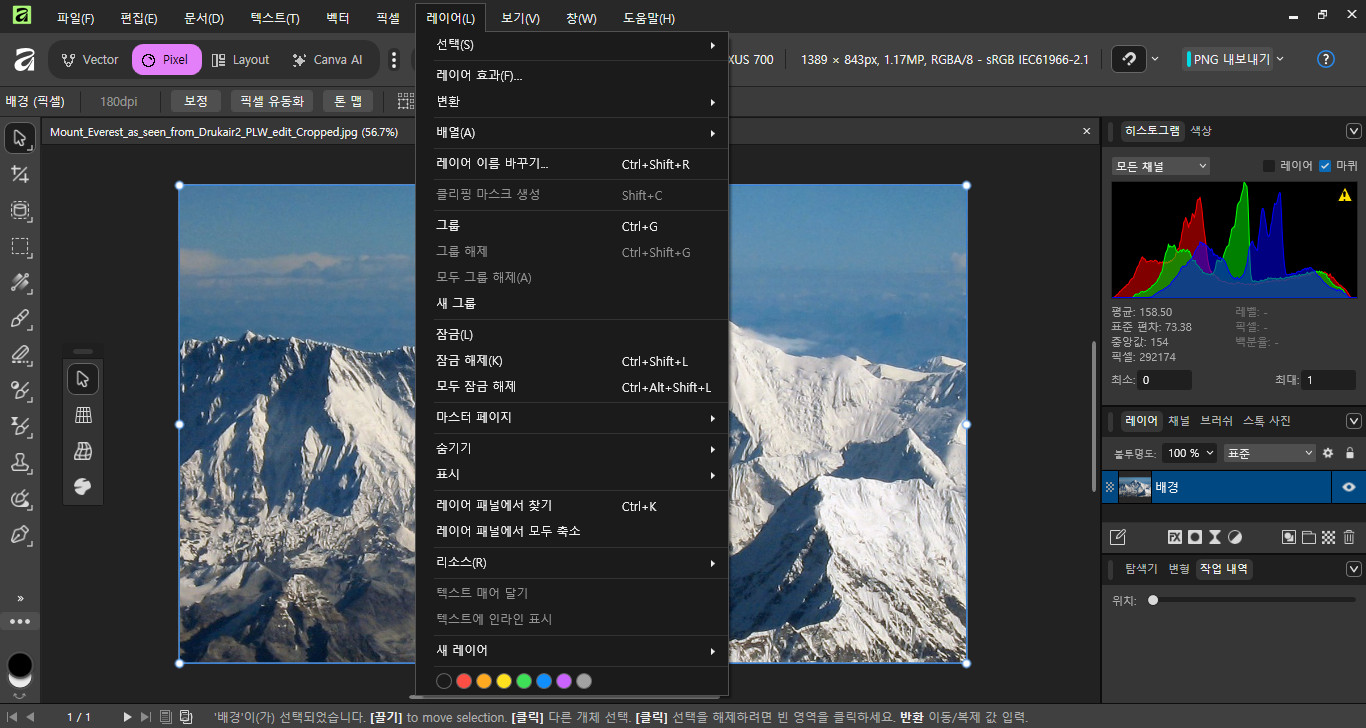Select the Move tool in left toolbar
The width and height of the screenshot is (1366, 728).
(x=20, y=138)
